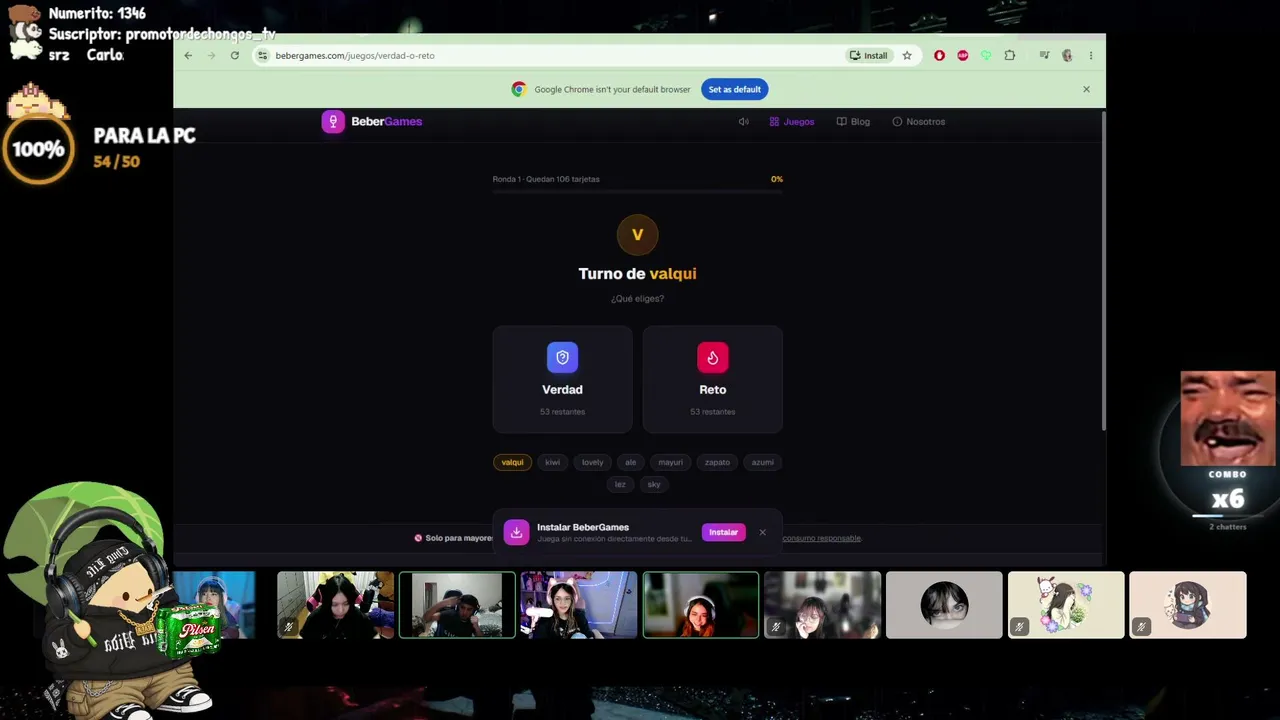Click the BeberGames logo icon
The width and height of the screenshot is (1280, 720).
(x=333, y=121)
